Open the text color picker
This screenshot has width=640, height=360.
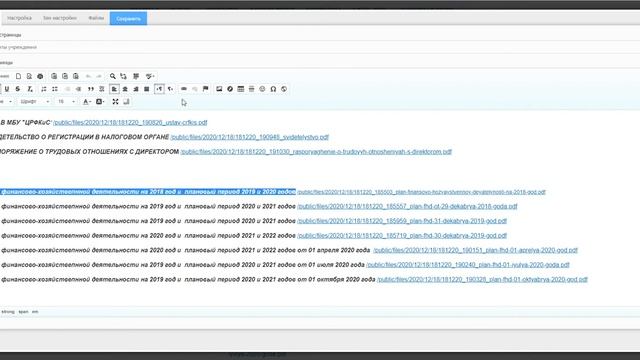click(87, 102)
